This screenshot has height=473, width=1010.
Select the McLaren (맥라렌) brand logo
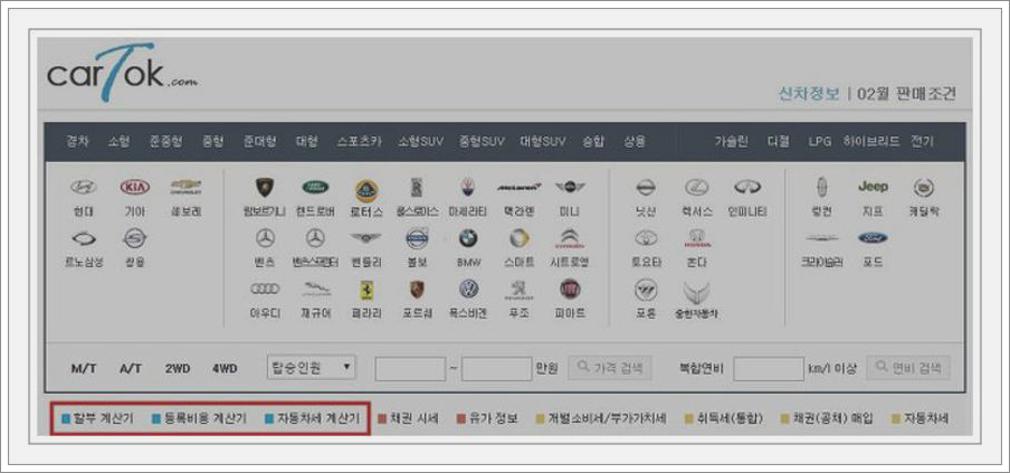pyautogui.click(x=519, y=187)
